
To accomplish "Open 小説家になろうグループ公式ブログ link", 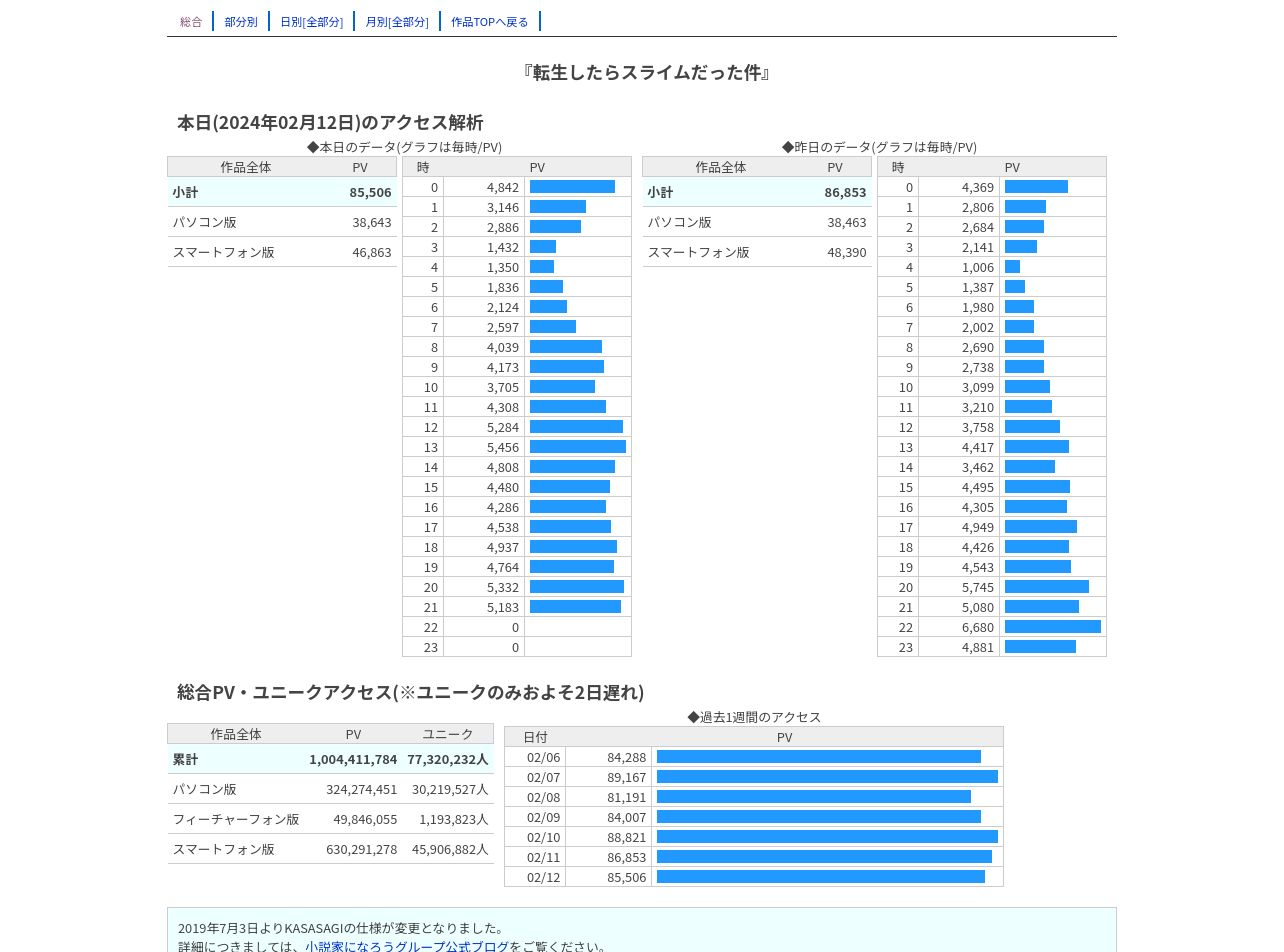I will (x=407, y=946).
